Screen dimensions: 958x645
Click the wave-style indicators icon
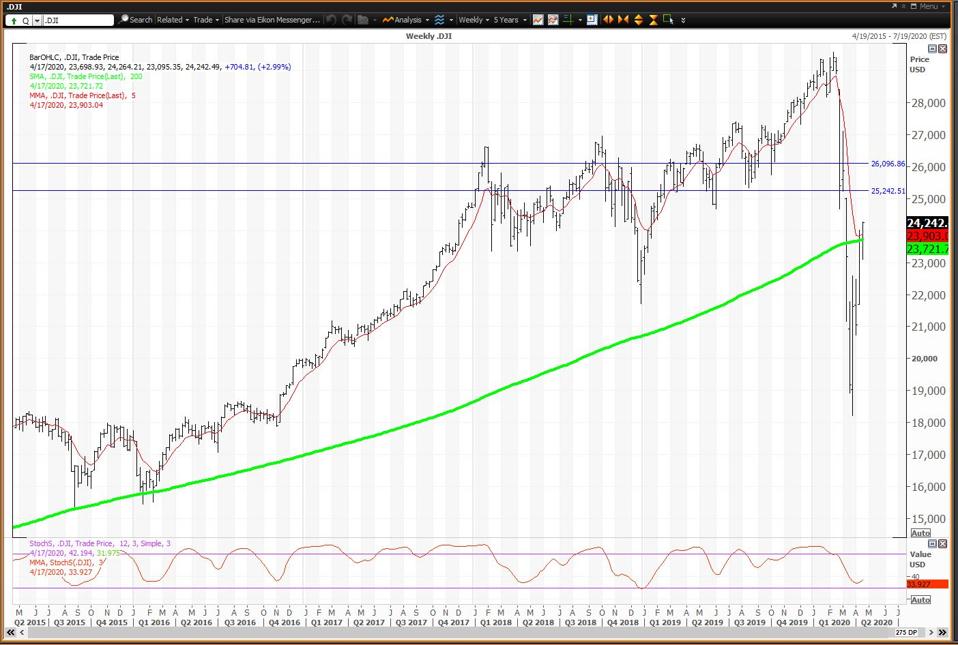click(439, 20)
